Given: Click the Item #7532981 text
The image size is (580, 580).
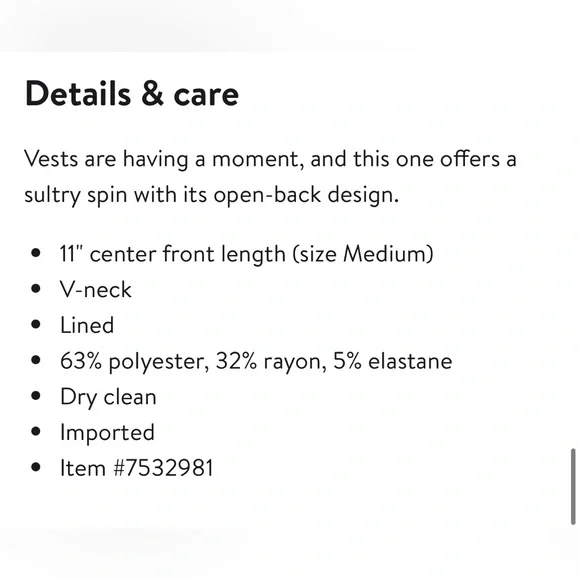Looking at the screenshot, I should pos(137,468).
